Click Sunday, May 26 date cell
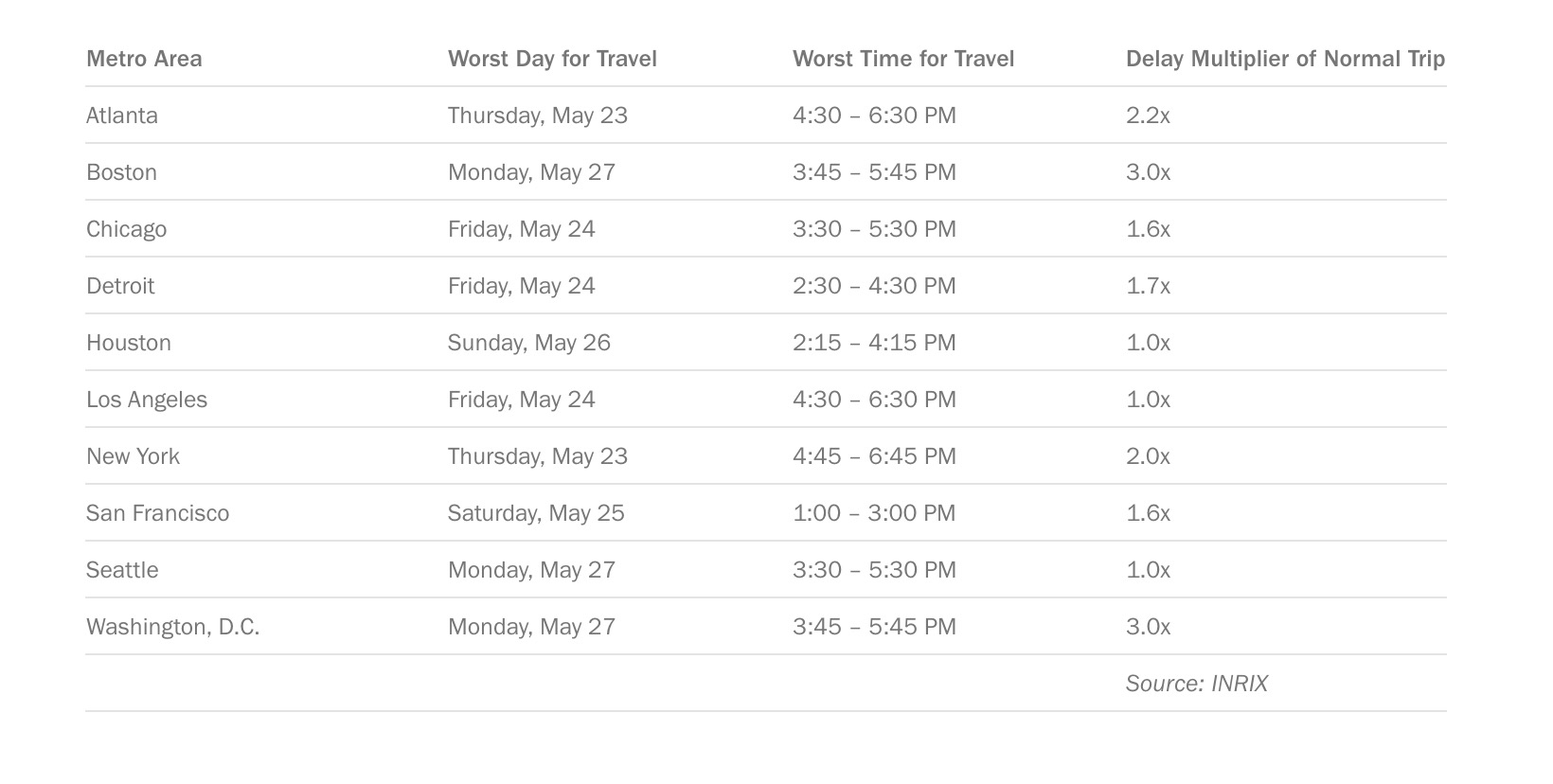 (528, 343)
